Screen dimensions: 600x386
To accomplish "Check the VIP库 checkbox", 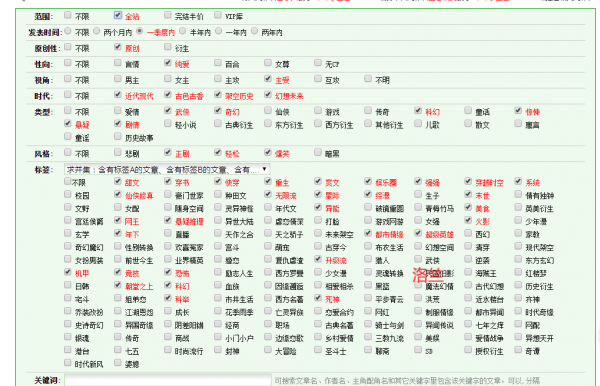I will [x=218, y=15].
